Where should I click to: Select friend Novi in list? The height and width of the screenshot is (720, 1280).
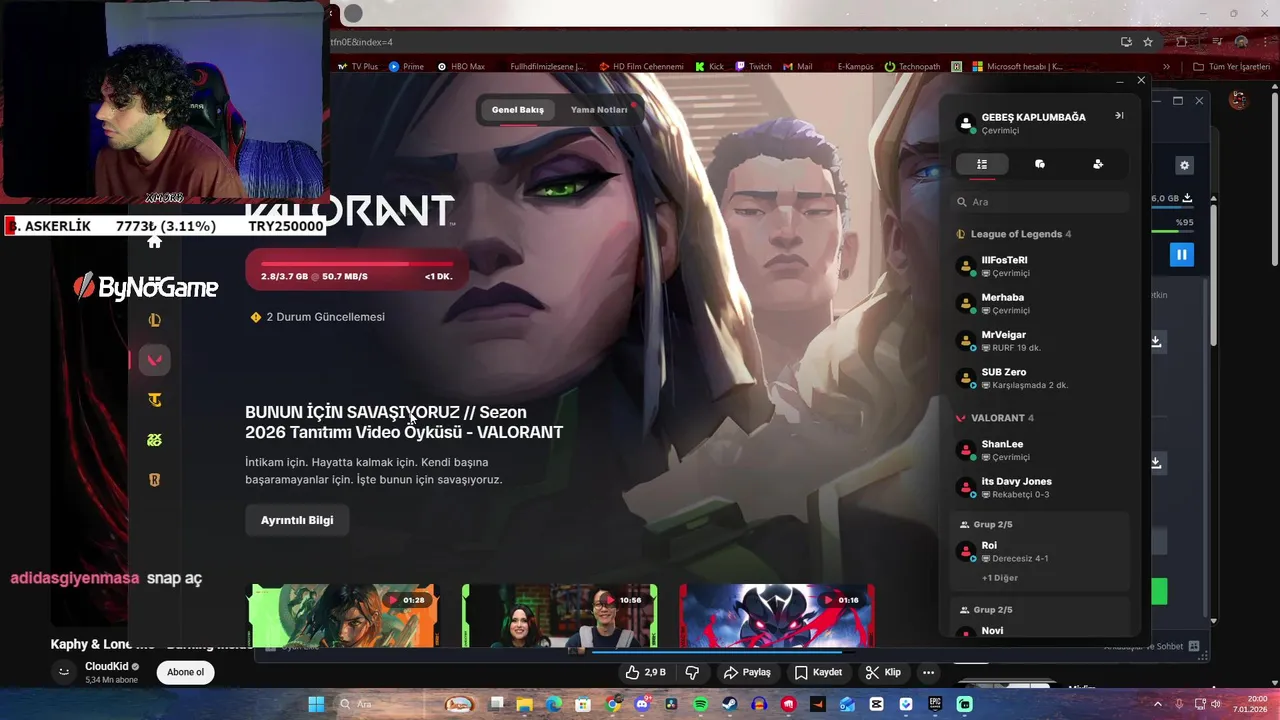point(1040,631)
